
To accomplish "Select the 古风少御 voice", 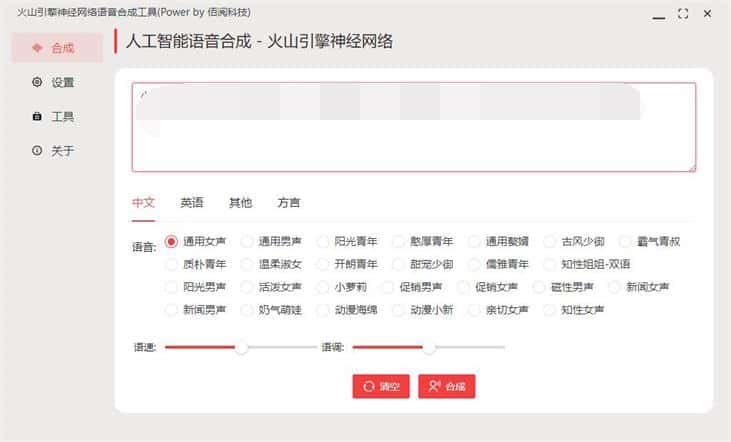I will point(574,242).
